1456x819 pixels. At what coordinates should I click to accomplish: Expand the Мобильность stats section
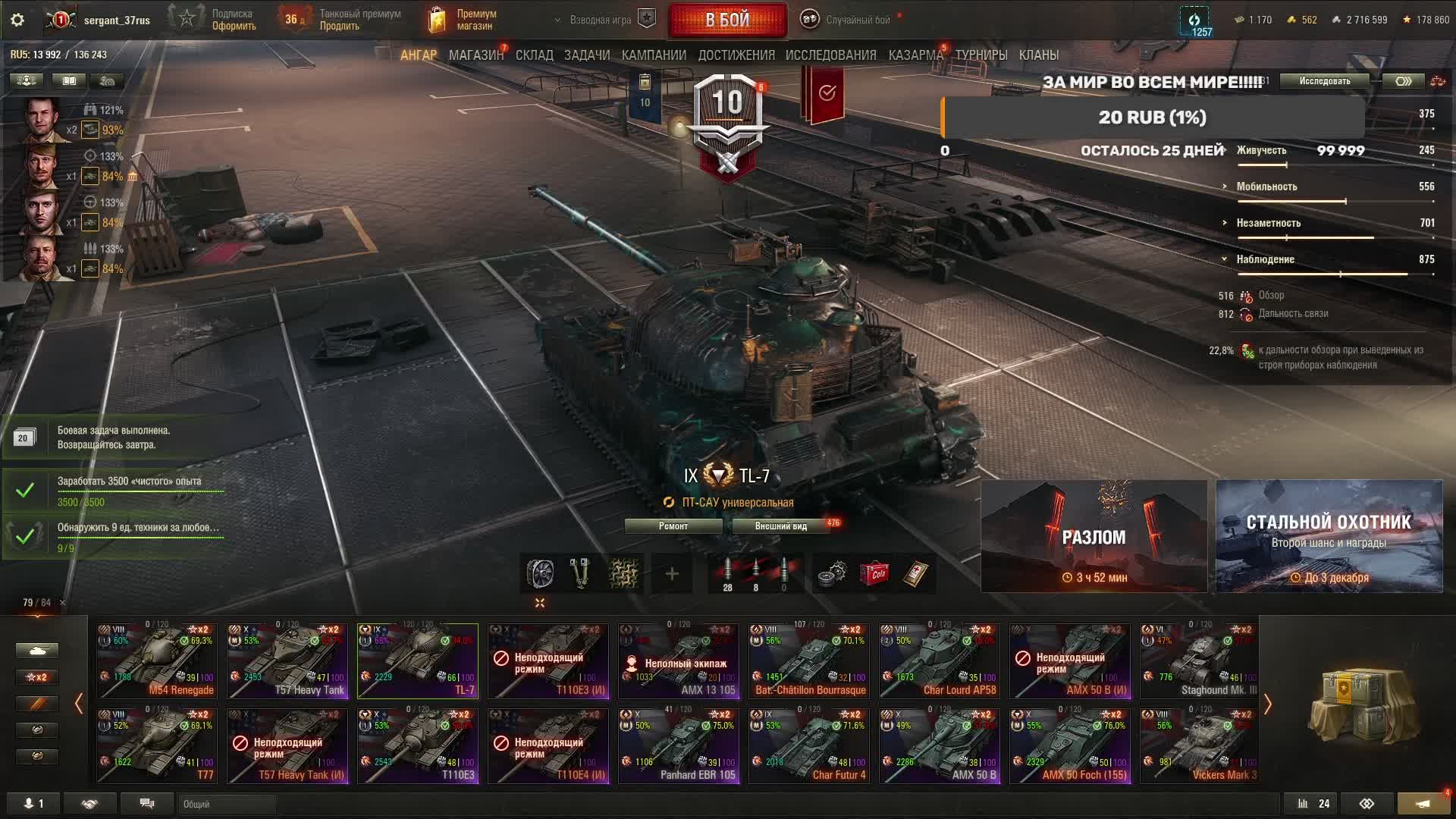pyautogui.click(x=1225, y=187)
